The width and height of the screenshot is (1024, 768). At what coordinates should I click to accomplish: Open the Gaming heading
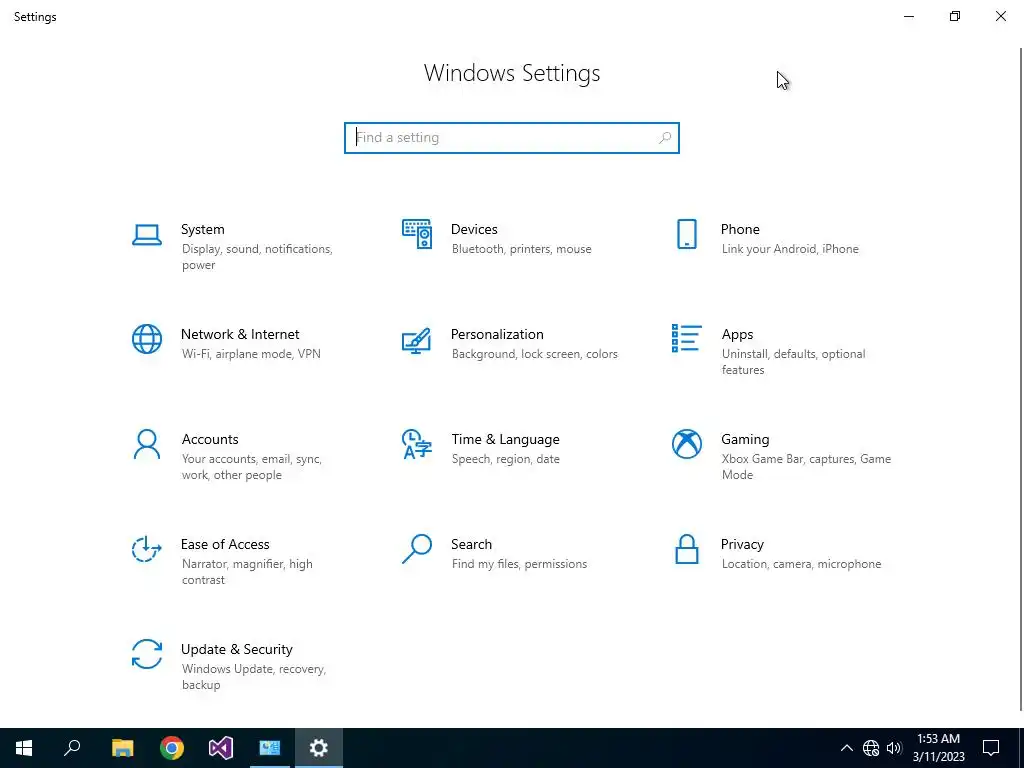pyautogui.click(x=745, y=440)
